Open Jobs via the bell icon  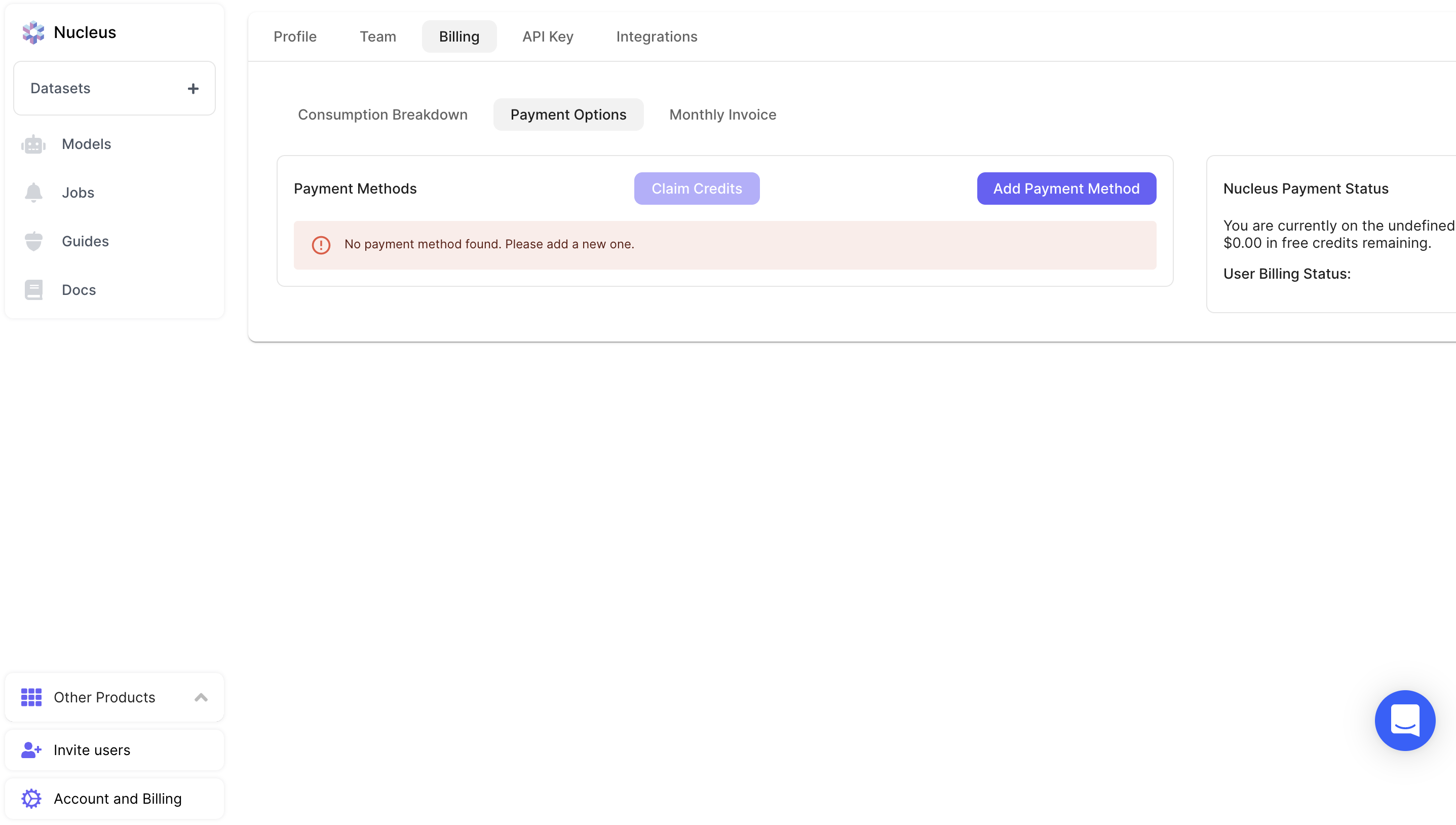[33, 193]
